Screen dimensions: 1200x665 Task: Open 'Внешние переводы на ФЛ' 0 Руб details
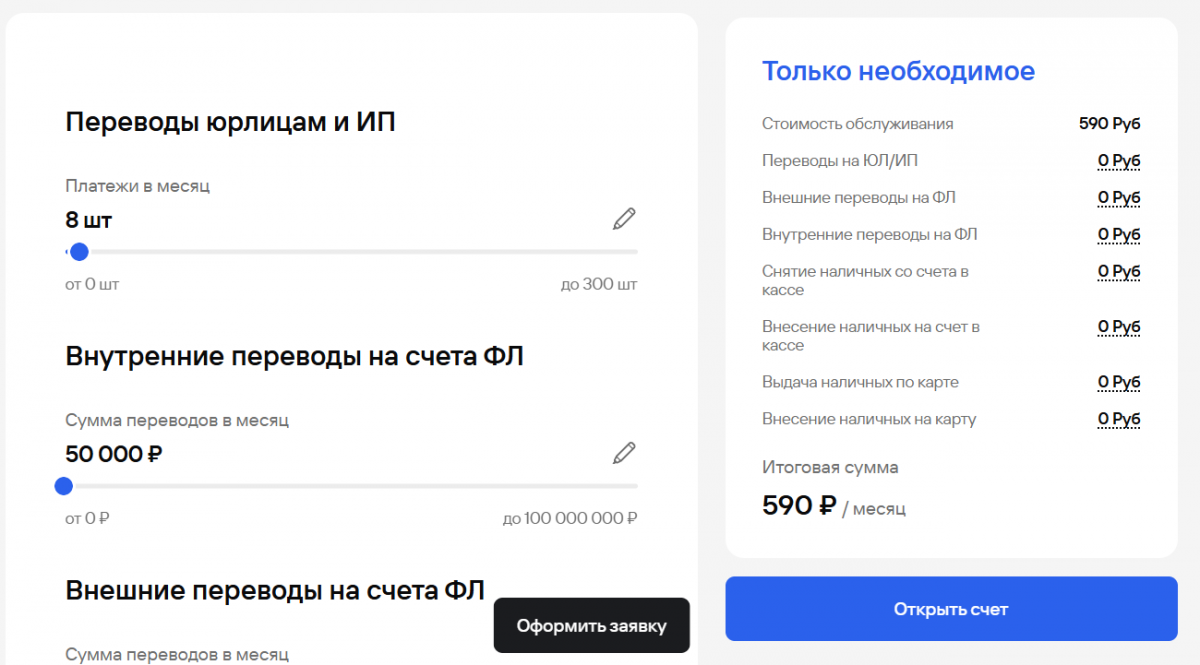(1119, 198)
